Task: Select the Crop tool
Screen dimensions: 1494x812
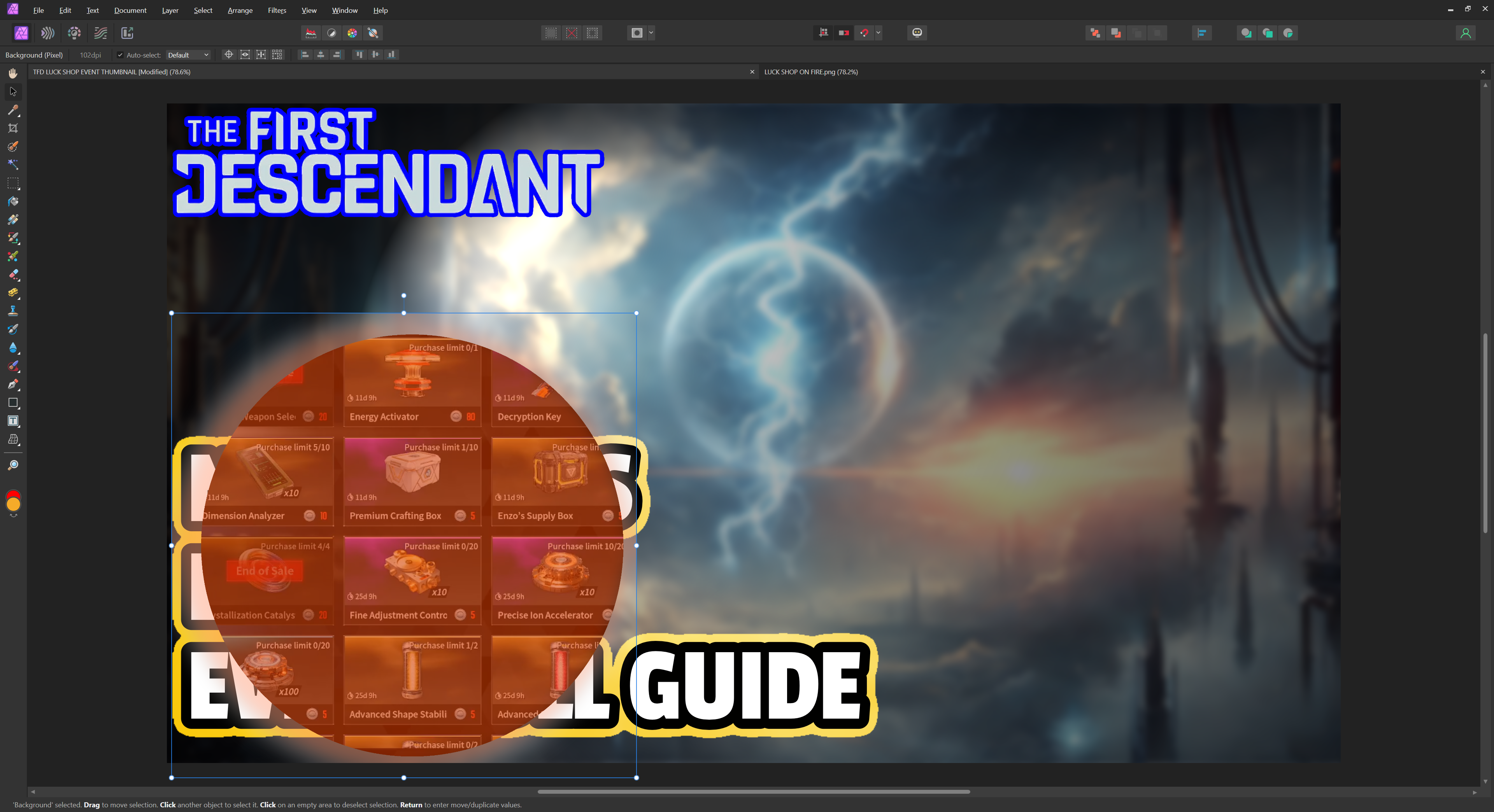Action: click(x=13, y=128)
